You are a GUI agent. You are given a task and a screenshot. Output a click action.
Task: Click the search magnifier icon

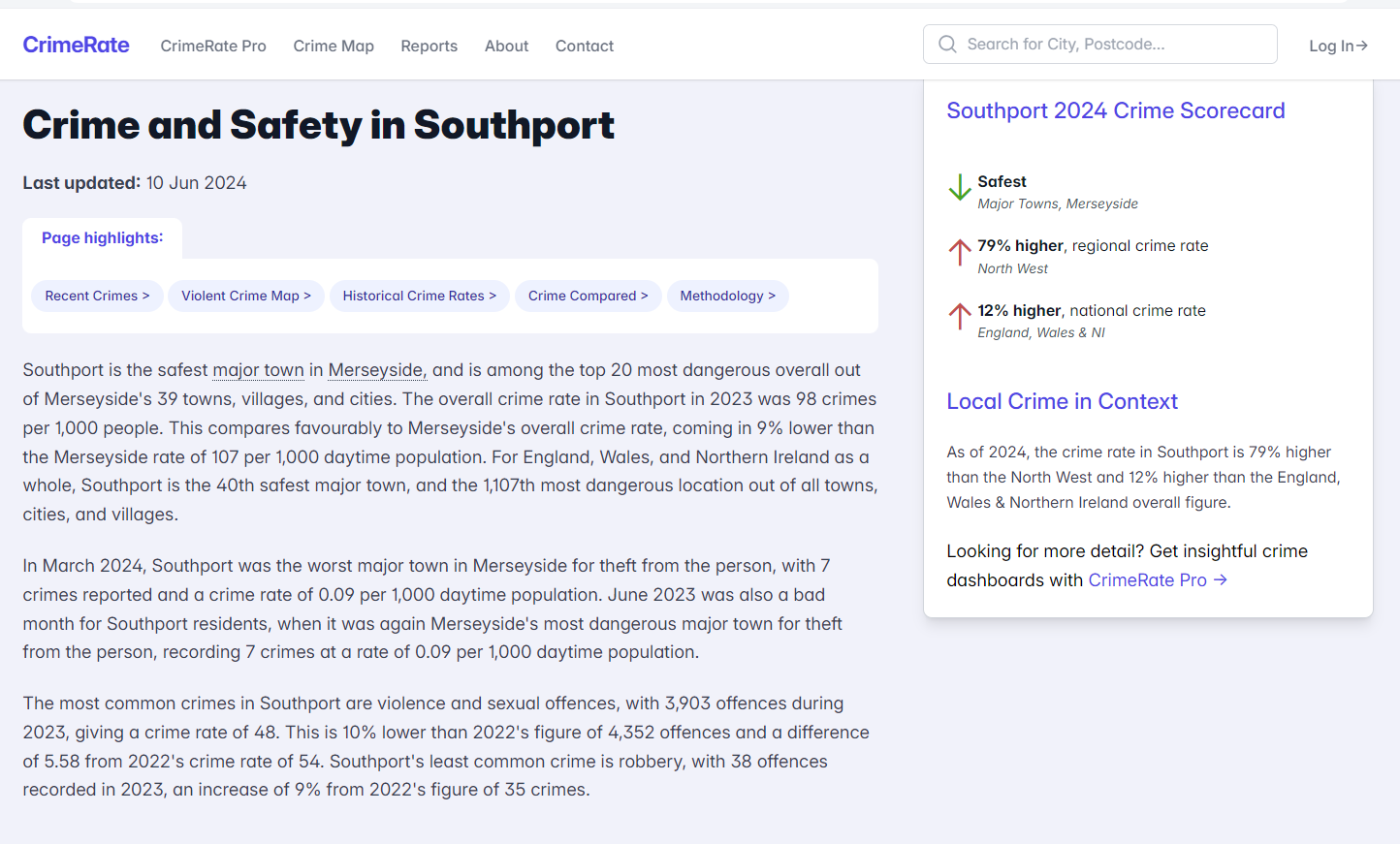947,45
